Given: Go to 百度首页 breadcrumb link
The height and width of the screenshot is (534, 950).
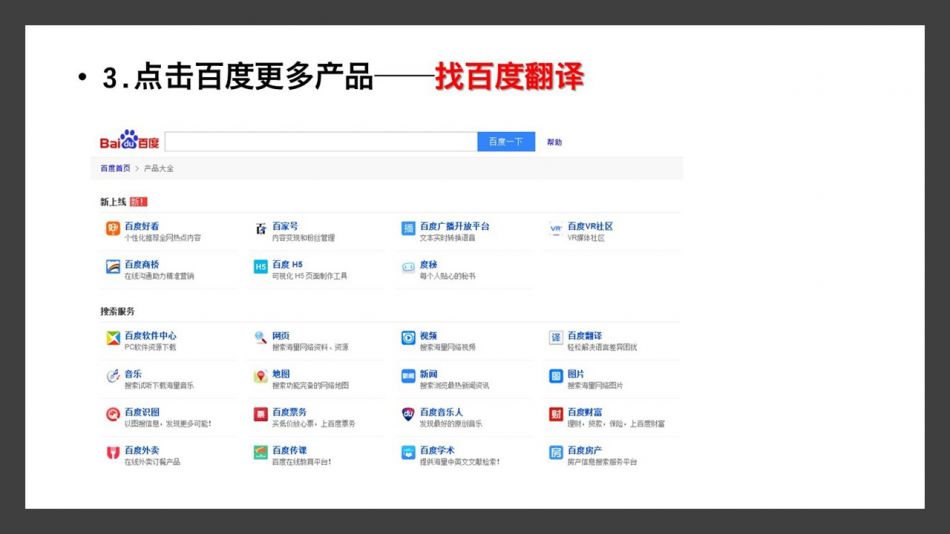Looking at the screenshot, I should tap(115, 169).
